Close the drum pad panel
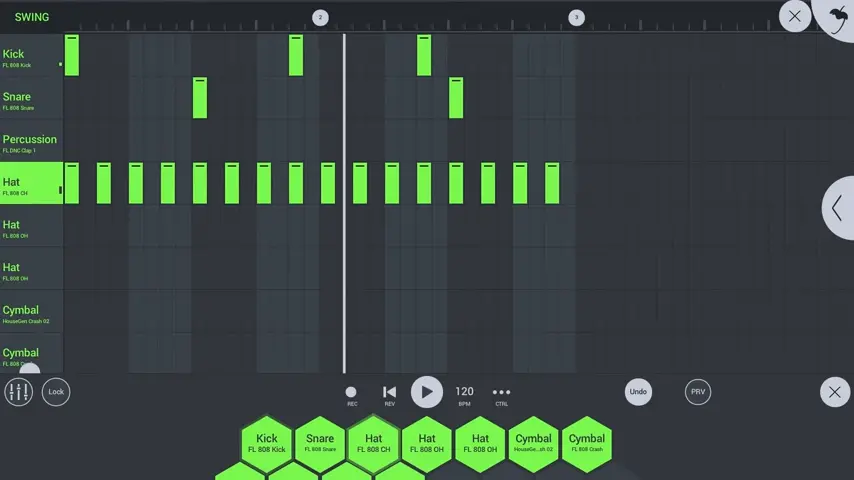 pyautogui.click(x=834, y=392)
